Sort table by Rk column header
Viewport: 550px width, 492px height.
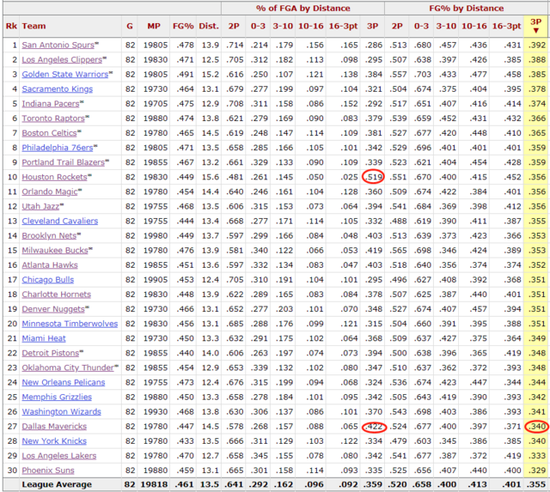click(11, 26)
